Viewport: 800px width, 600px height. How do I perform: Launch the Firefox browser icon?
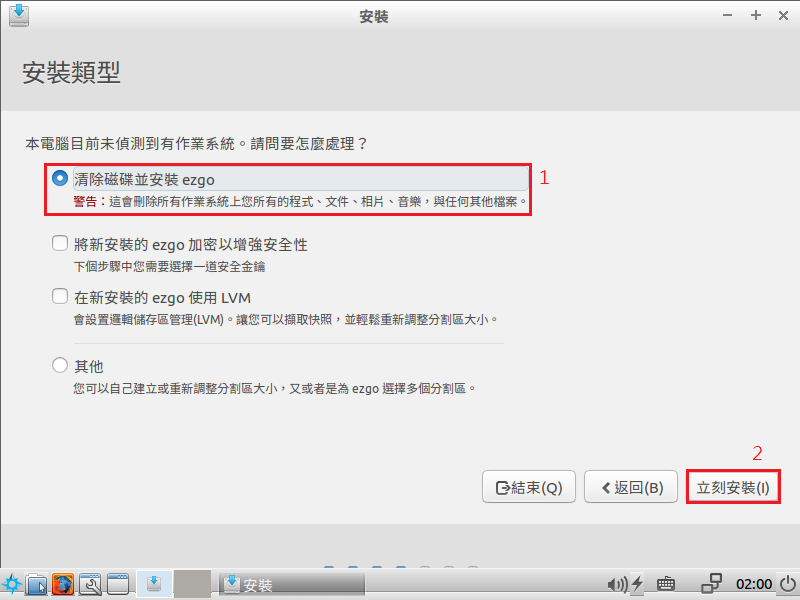click(x=63, y=584)
